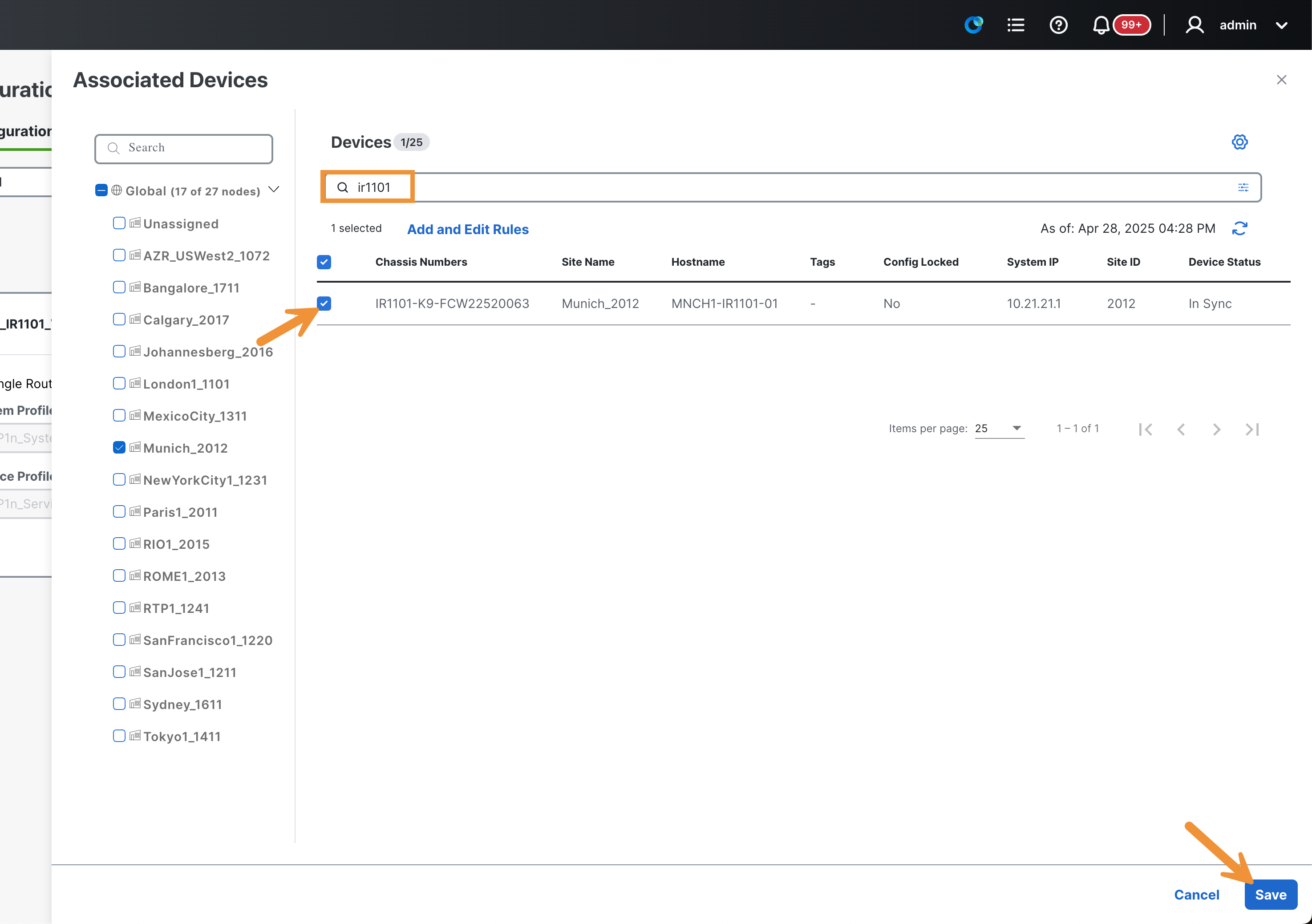The width and height of the screenshot is (1312, 924).
Task: Click the globe icon beside Global
Action: point(117,190)
